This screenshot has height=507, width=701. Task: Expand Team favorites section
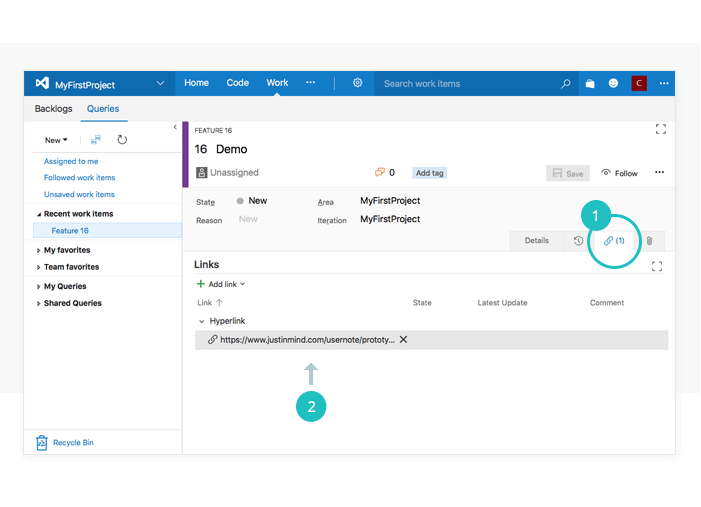coord(38,267)
